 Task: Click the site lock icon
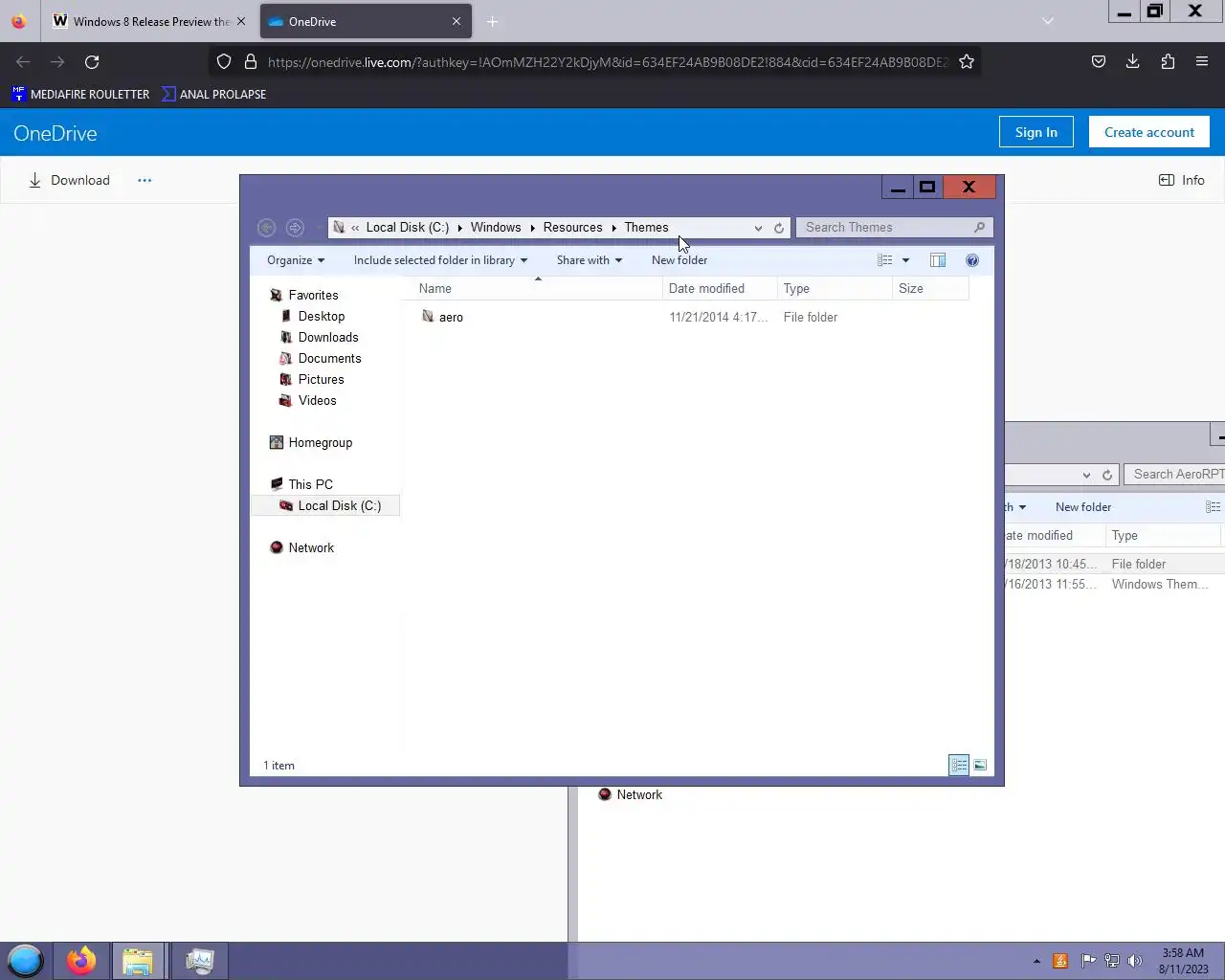click(x=251, y=61)
